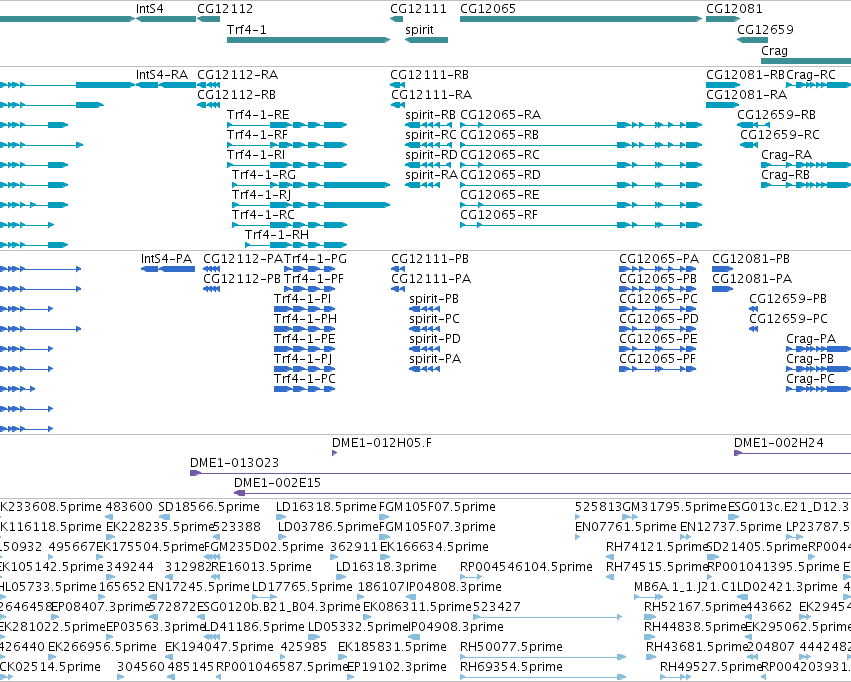Select the CG12112 gene label
The width and height of the screenshot is (851, 682).
coord(225,9)
